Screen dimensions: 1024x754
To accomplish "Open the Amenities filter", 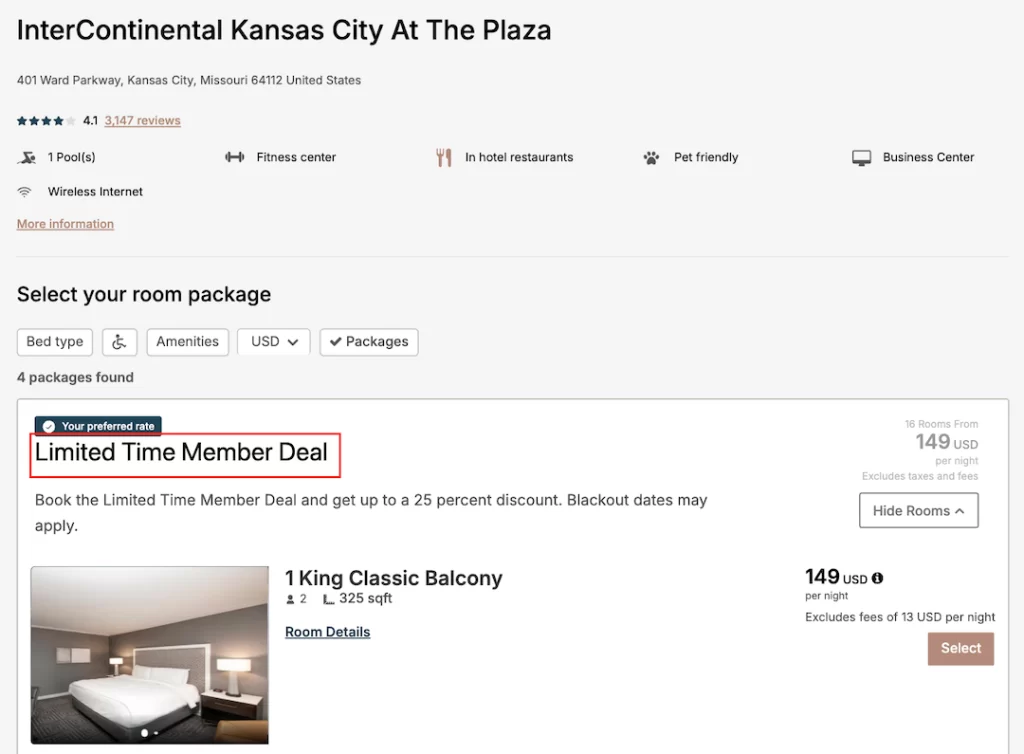I will 187,342.
